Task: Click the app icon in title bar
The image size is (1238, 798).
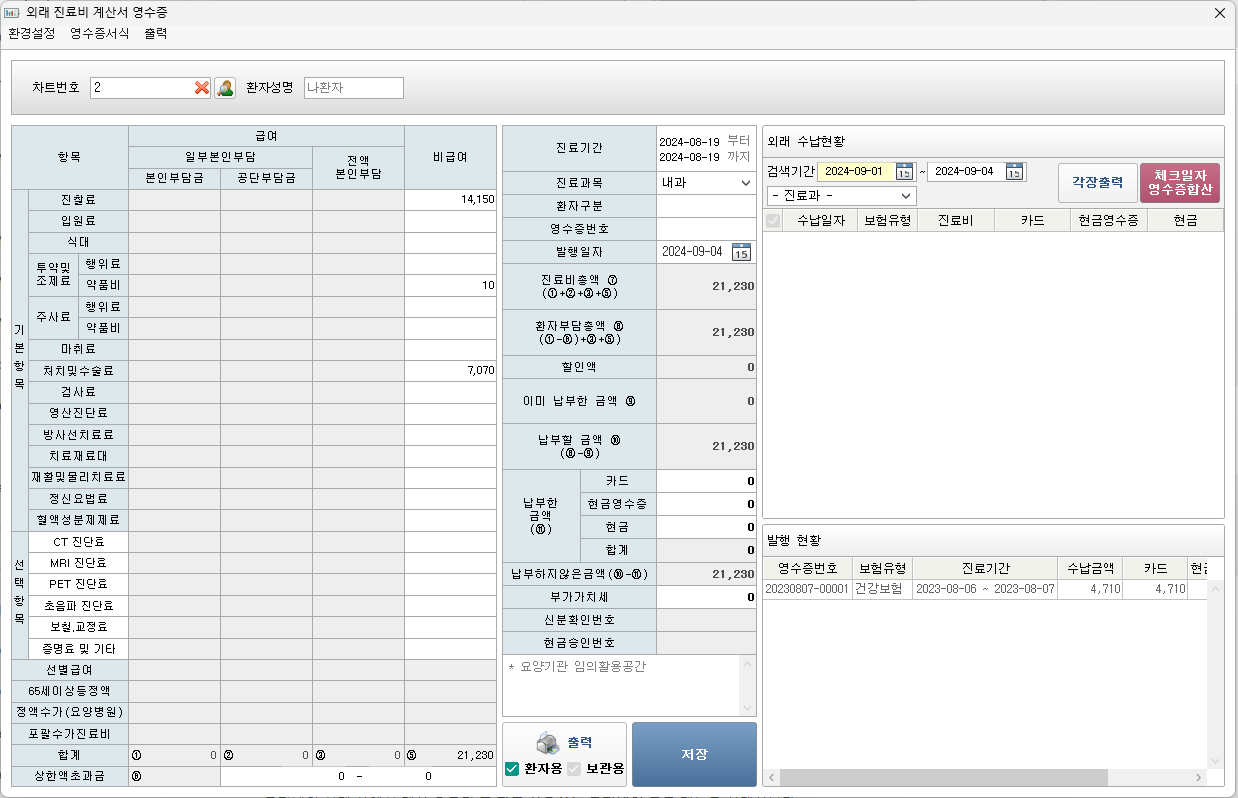Action: coord(12,13)
